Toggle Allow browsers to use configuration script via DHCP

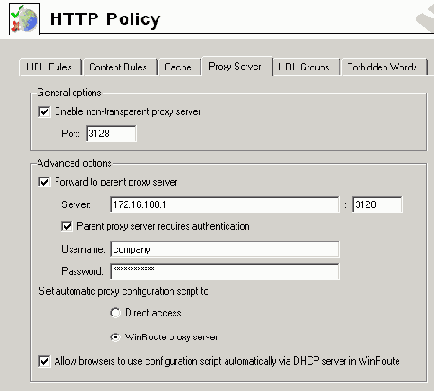pos(44,361)
